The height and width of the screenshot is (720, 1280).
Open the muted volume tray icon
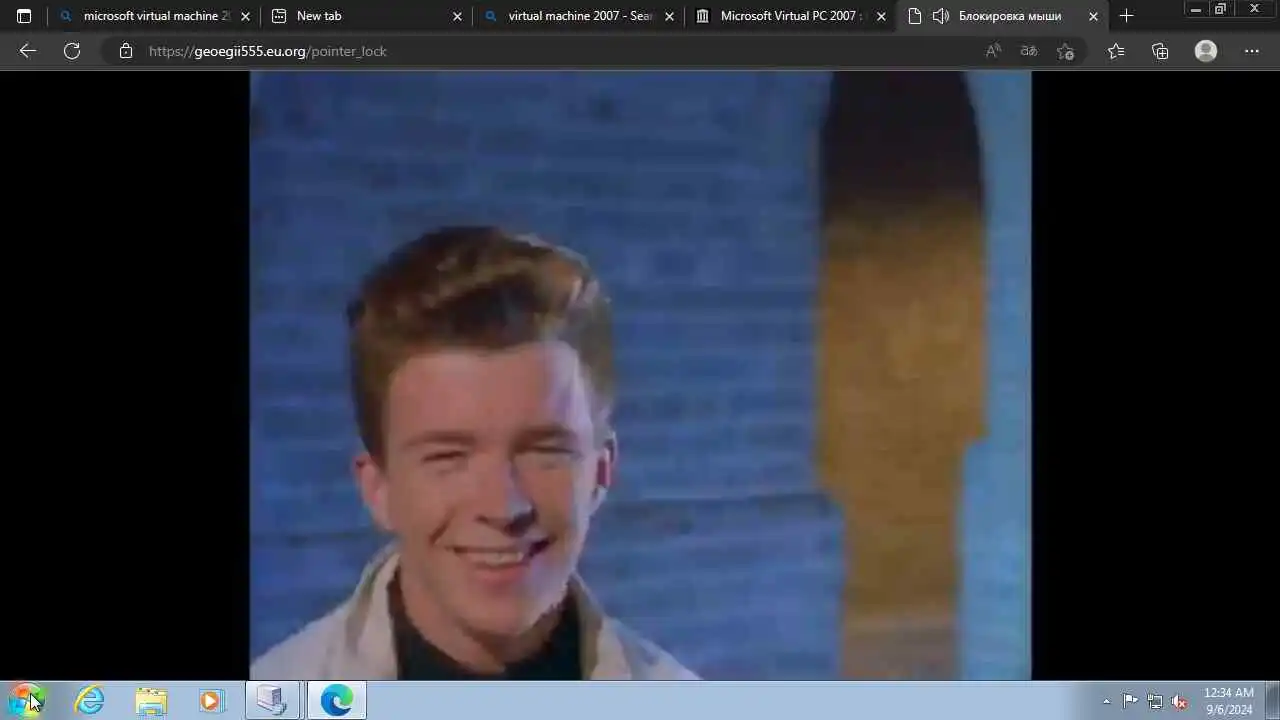coord(1179,701)
